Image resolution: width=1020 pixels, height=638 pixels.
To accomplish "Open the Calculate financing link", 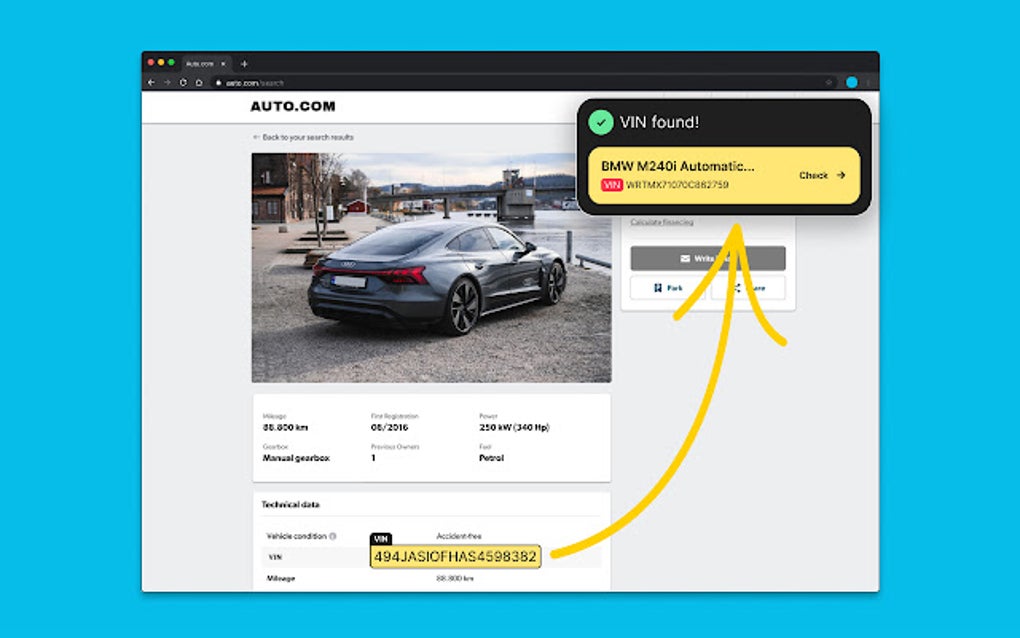I will point(661,222).
